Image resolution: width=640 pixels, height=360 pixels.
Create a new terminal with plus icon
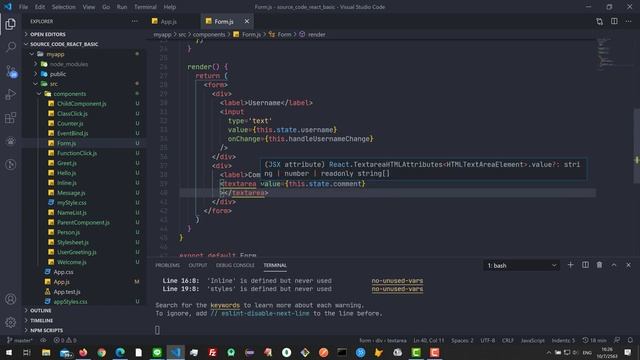tap(571, 265)
